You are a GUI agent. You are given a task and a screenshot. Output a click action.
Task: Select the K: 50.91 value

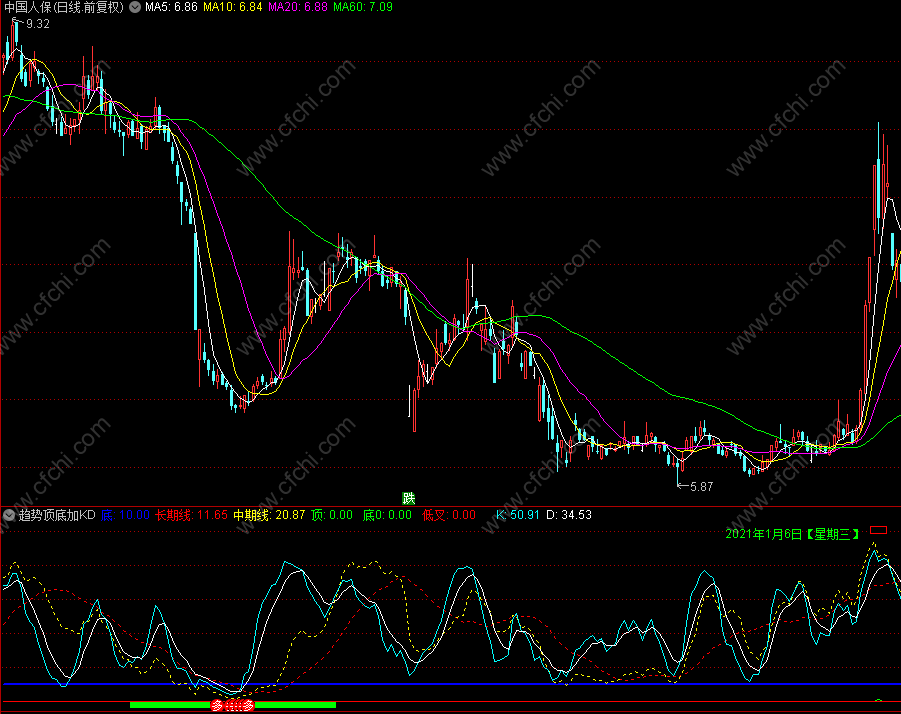tap(518, 515)
